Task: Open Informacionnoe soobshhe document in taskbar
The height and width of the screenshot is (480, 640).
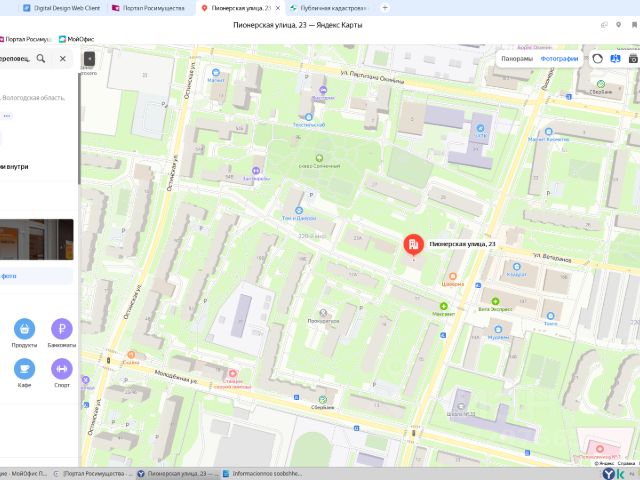Action: [263, 473]
